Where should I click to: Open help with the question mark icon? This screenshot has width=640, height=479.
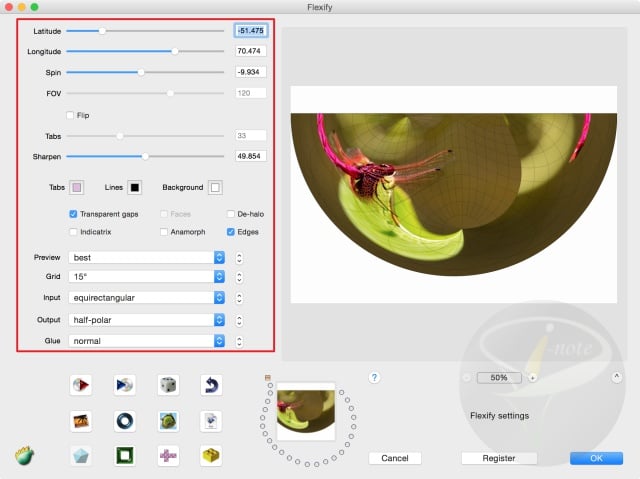(374, 377)
